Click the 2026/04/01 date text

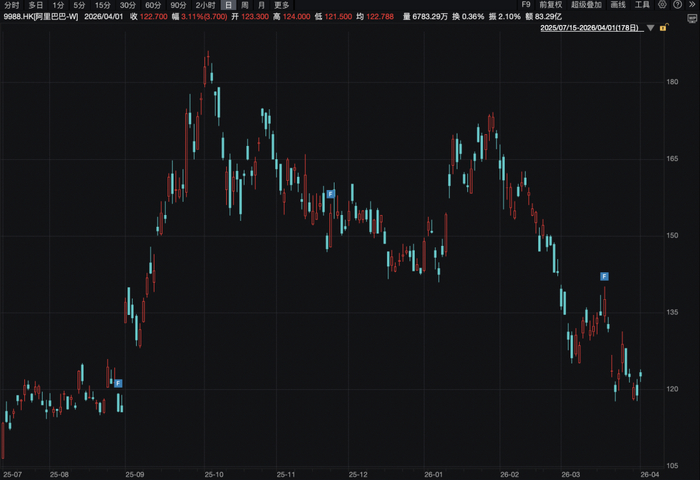point(104,17)
